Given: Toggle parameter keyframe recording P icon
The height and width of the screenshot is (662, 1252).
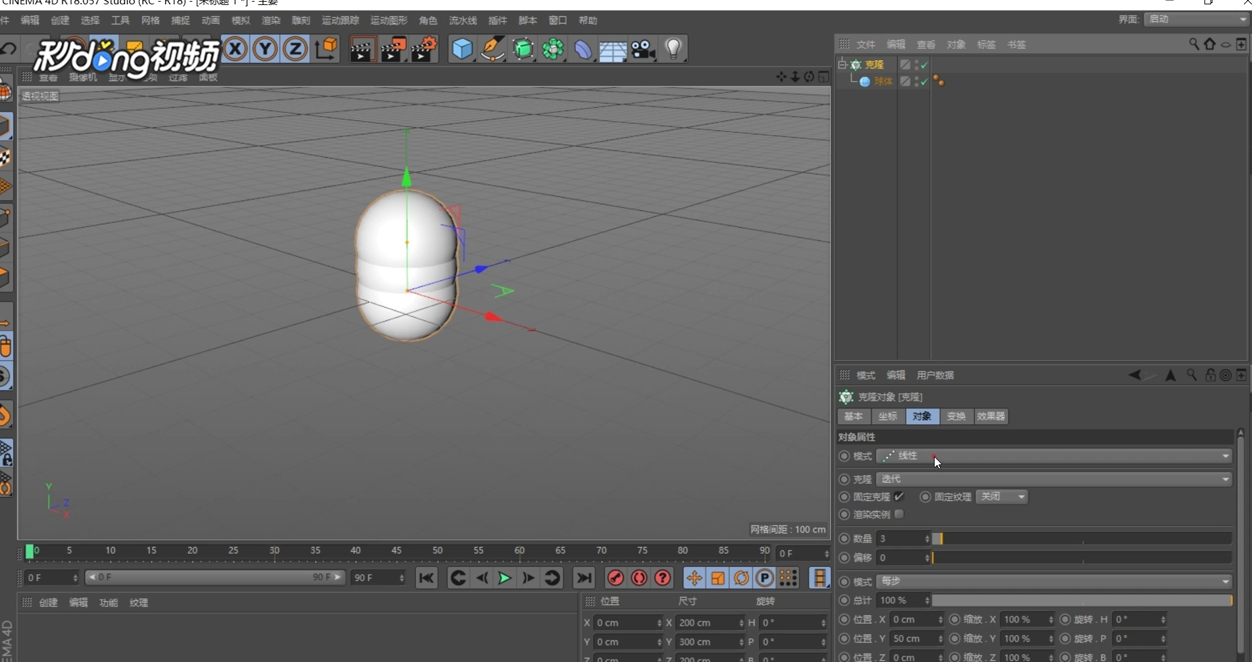Looking at the screenshot, I should point(765,578).
